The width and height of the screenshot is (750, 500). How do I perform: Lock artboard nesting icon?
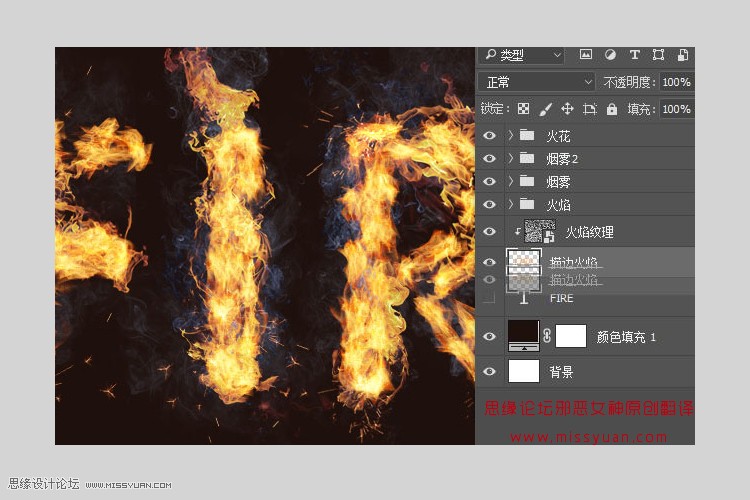tap(590, 109)
